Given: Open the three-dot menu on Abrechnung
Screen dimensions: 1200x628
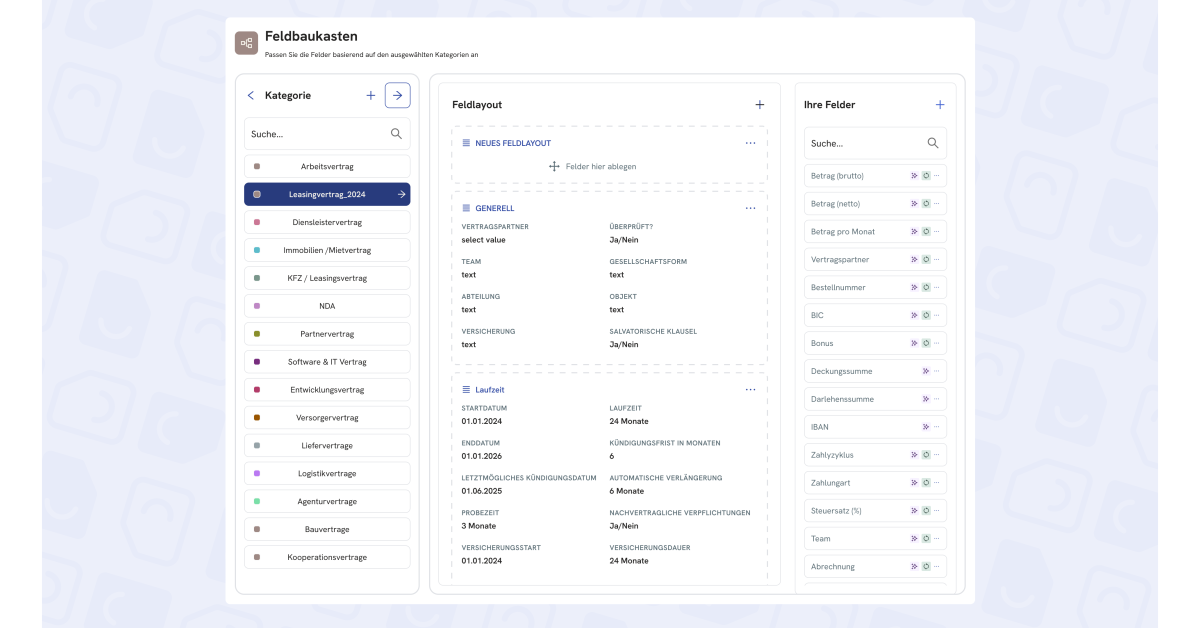Looking at the screenshot, I should pyautogui.click(x=937, y=567).
